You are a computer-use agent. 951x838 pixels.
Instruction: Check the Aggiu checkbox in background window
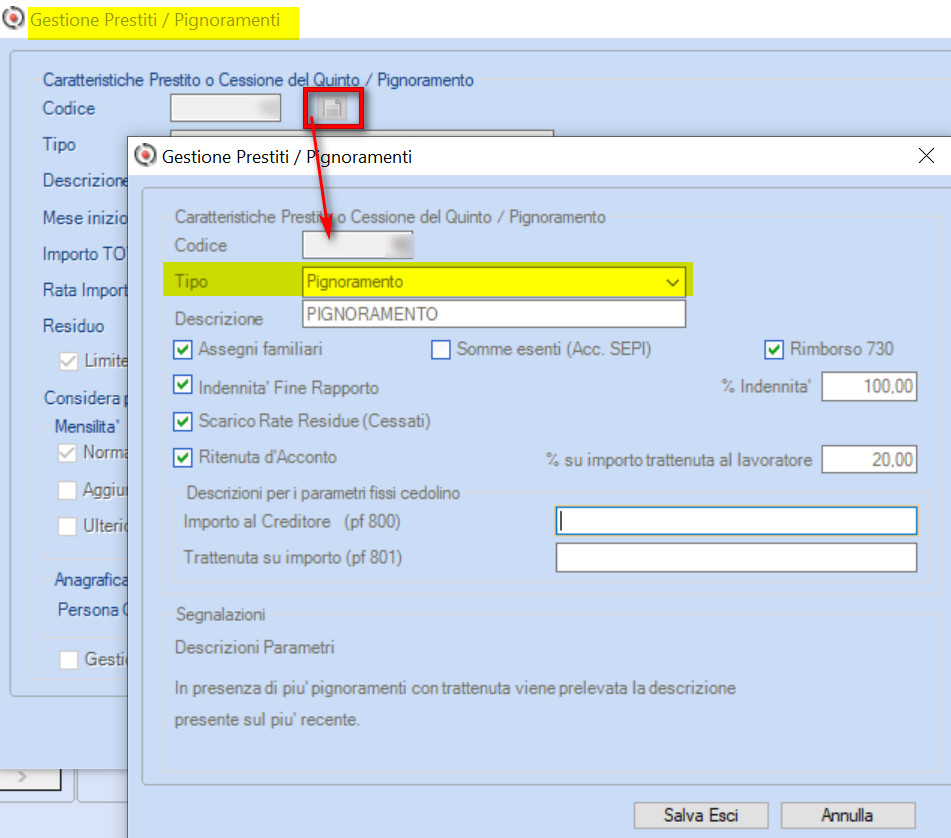tap(67, 490)
